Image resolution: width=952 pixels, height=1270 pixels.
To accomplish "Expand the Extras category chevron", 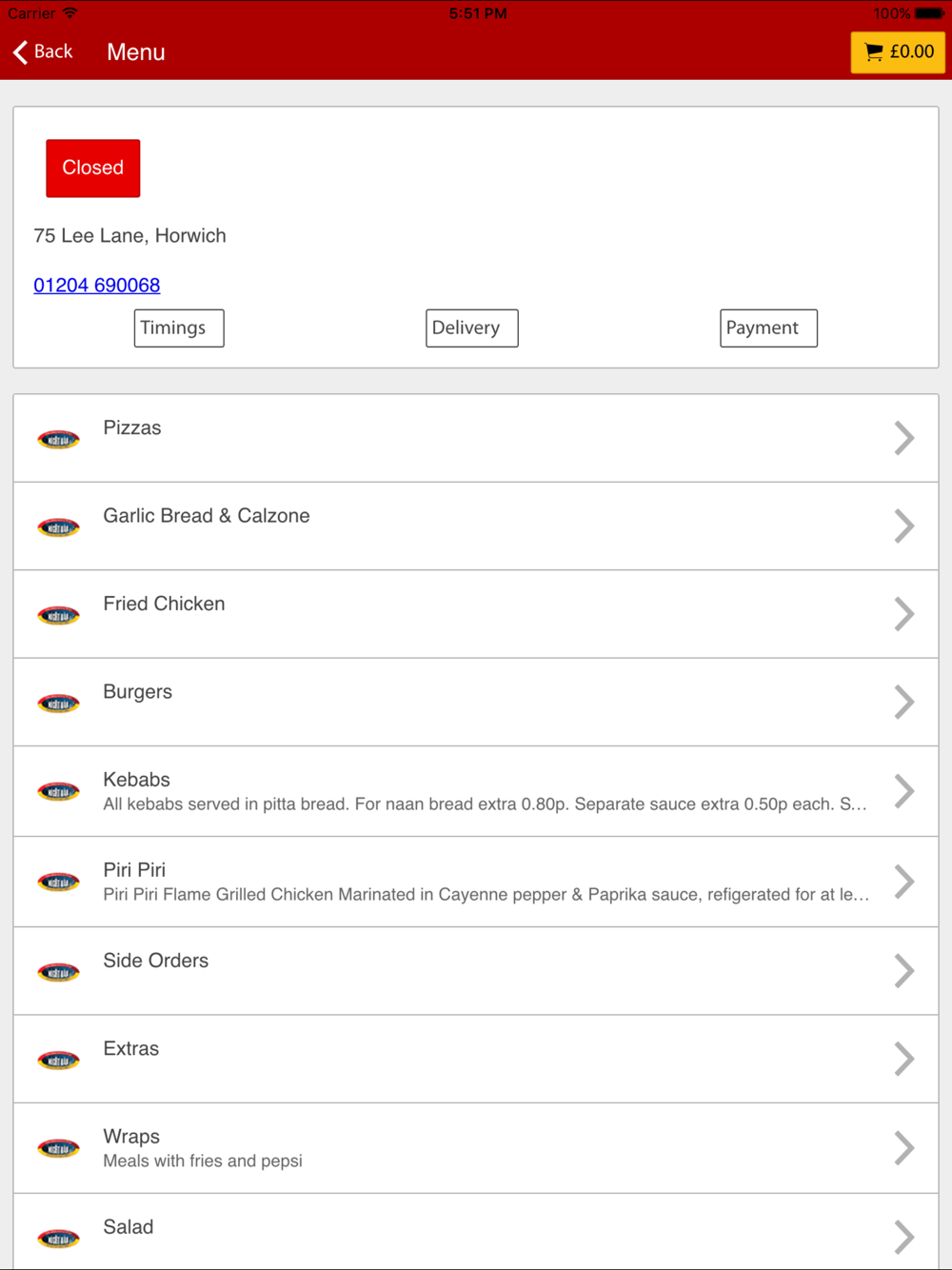I will (904, 1059).
